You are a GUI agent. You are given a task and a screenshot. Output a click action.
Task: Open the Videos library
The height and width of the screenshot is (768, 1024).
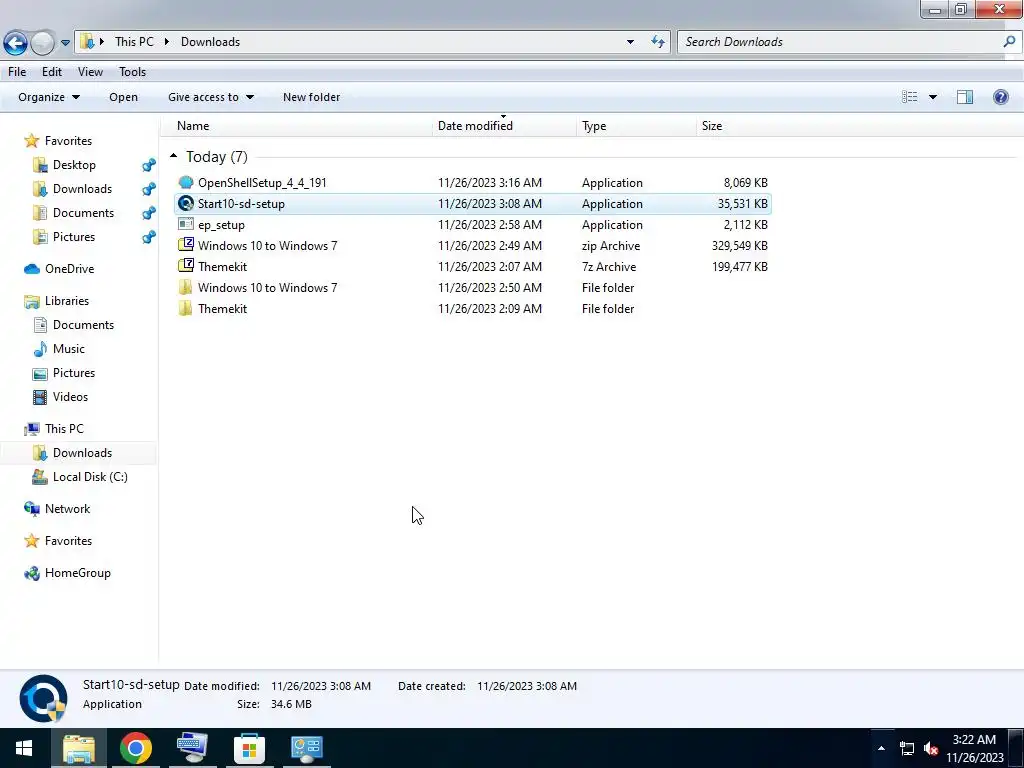point(70,397)
